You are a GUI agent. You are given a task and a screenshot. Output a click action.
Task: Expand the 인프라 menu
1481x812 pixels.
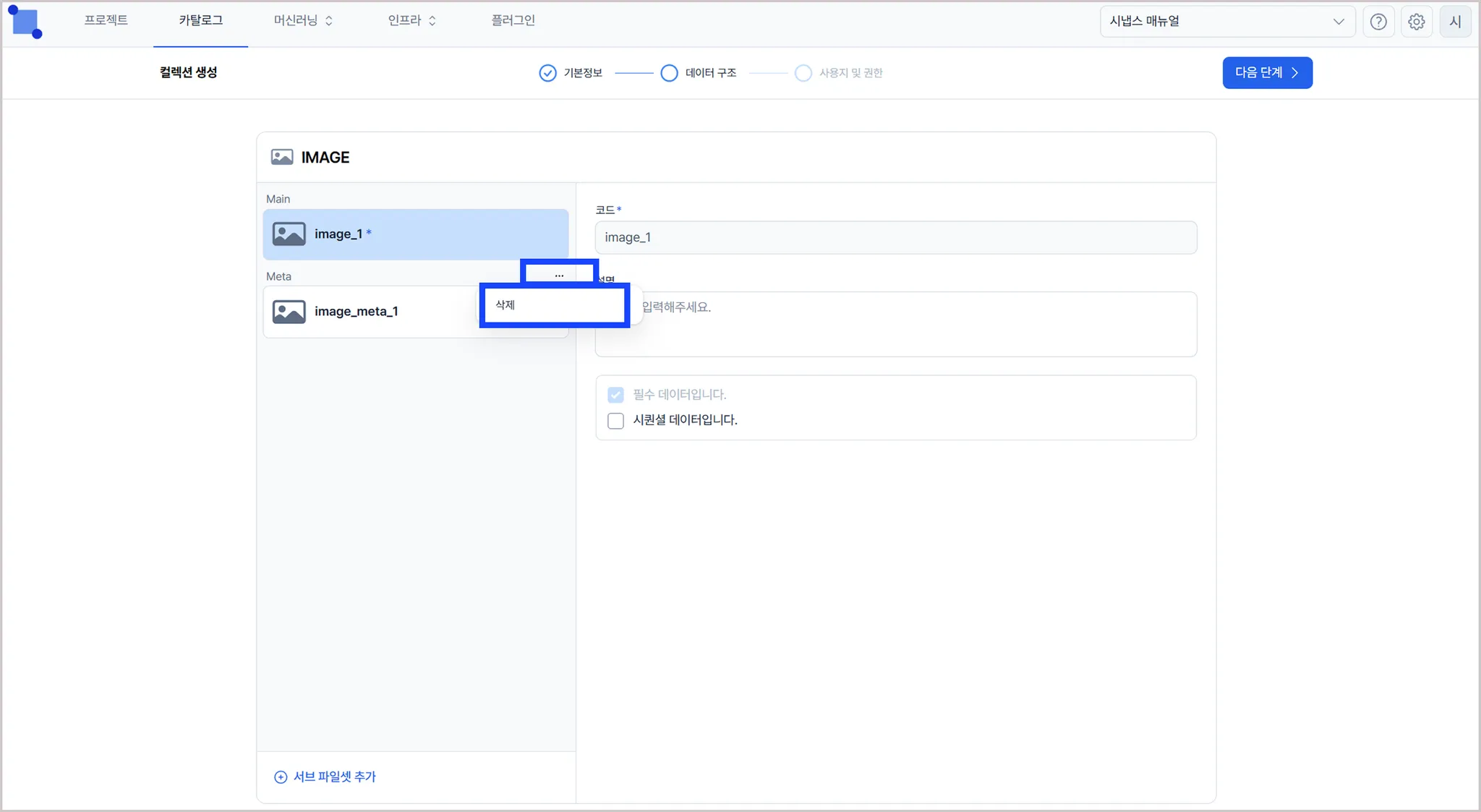tap(411, 21)
